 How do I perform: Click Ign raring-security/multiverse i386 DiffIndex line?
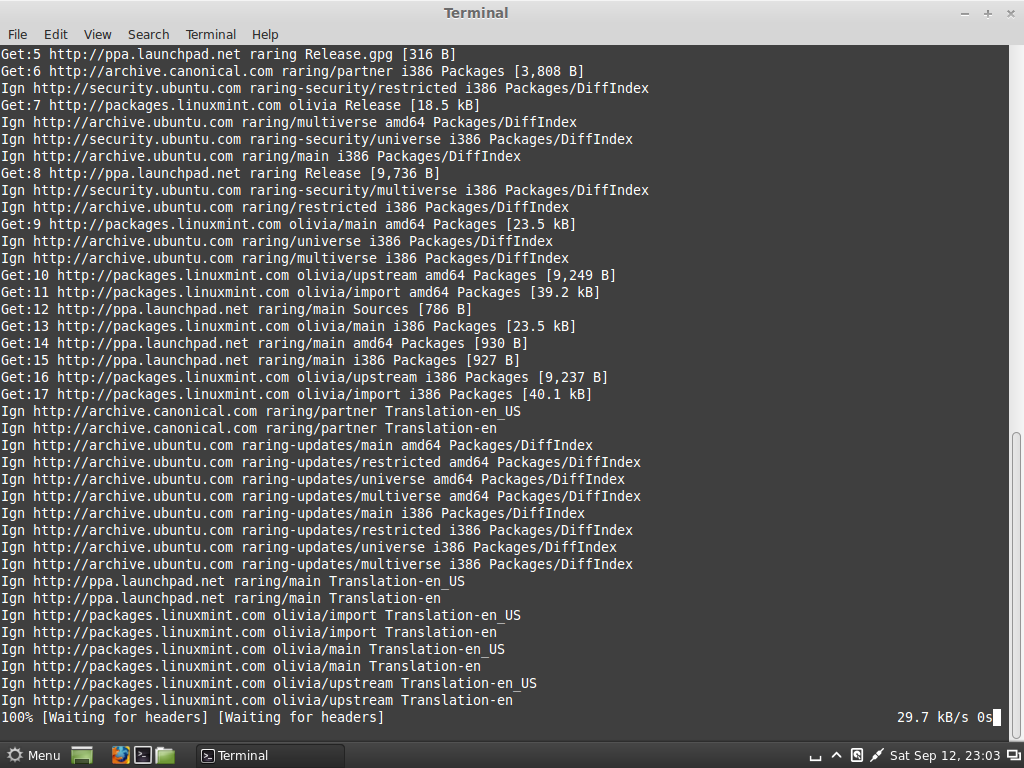coord(325,191)
